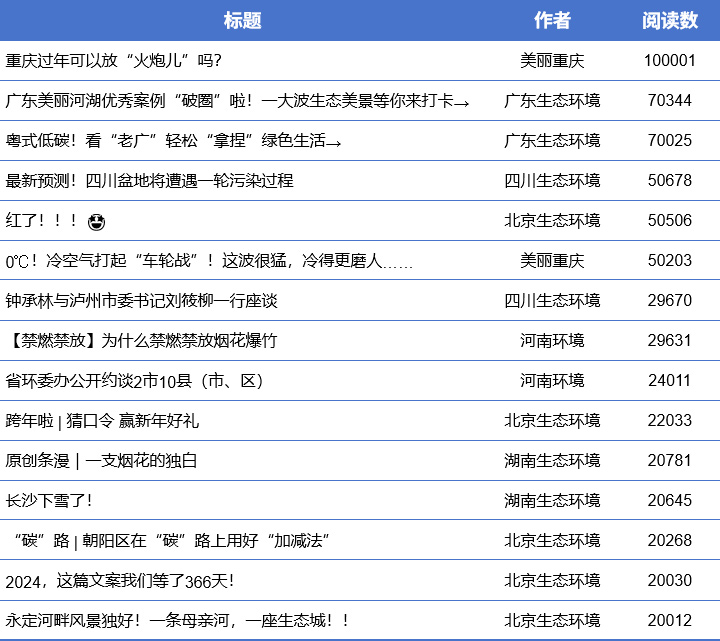Screen dimensions: 720x641
Task: Click the read count 100001
Action: tap(670, 61)
